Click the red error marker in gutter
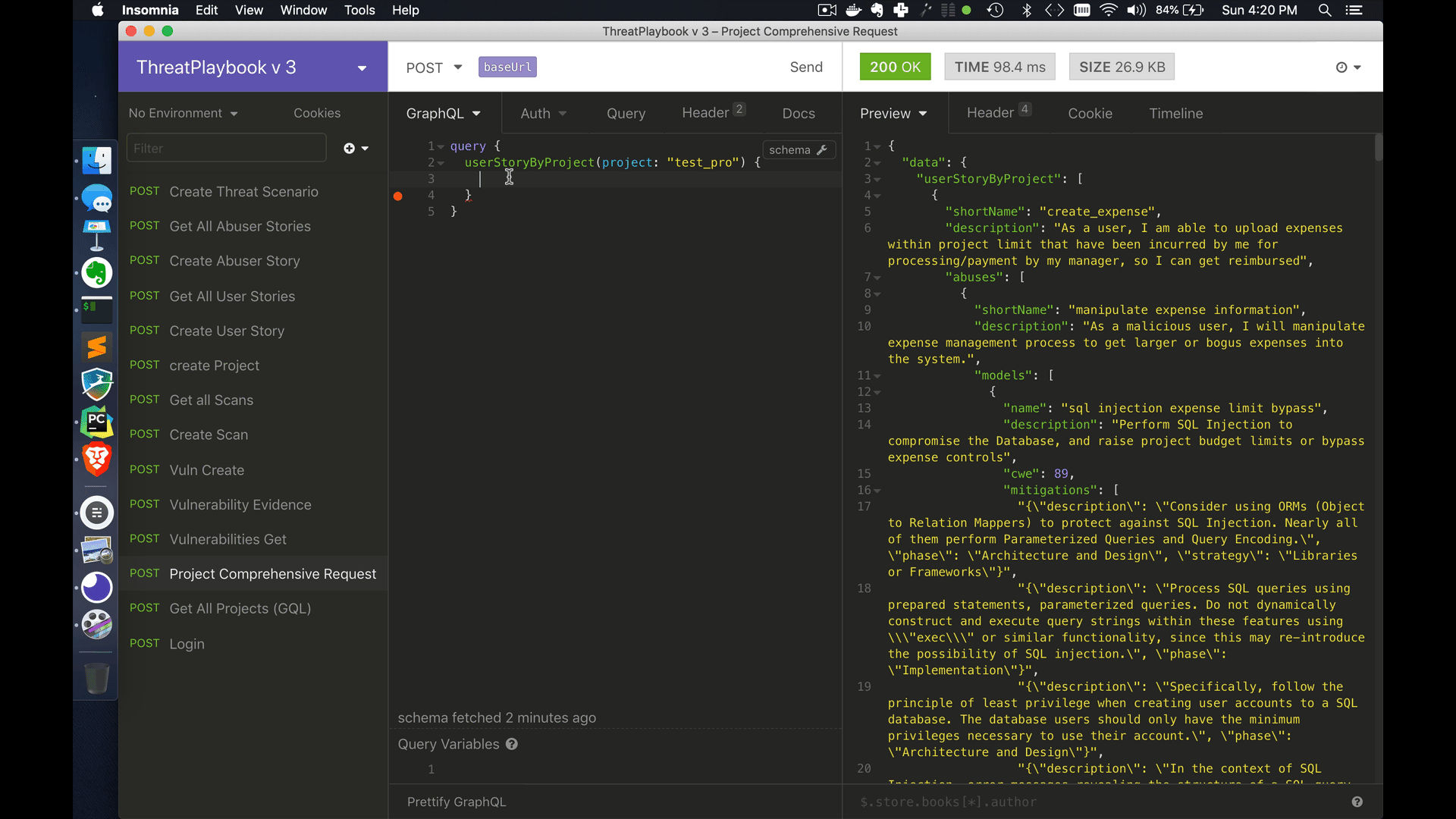Viewport: 1456px width, 819px height. click(397, 196)
